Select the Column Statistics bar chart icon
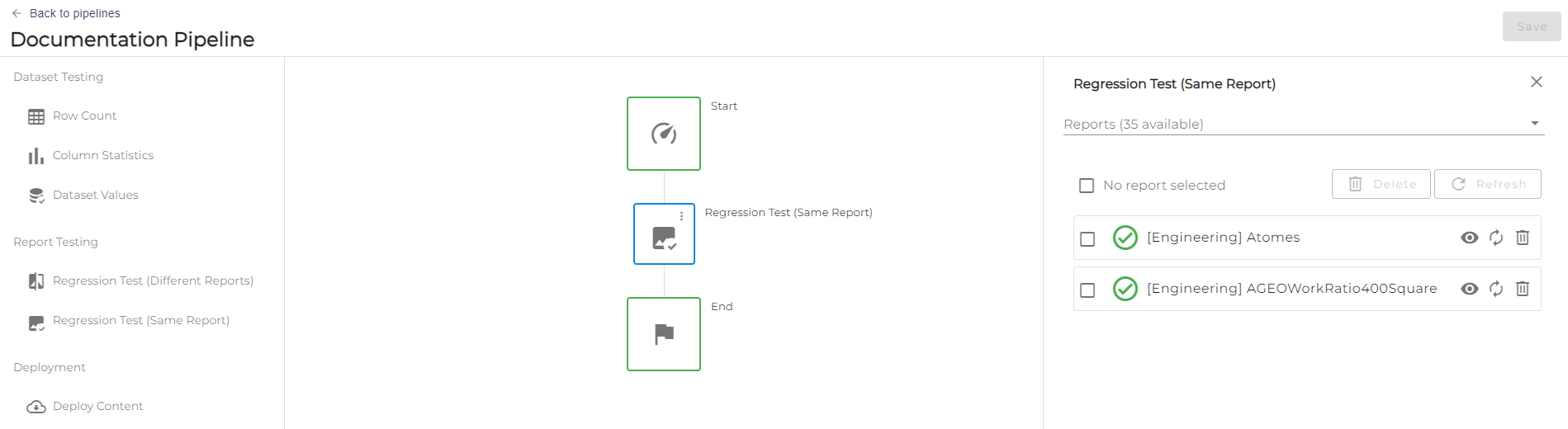 [36, 156]
